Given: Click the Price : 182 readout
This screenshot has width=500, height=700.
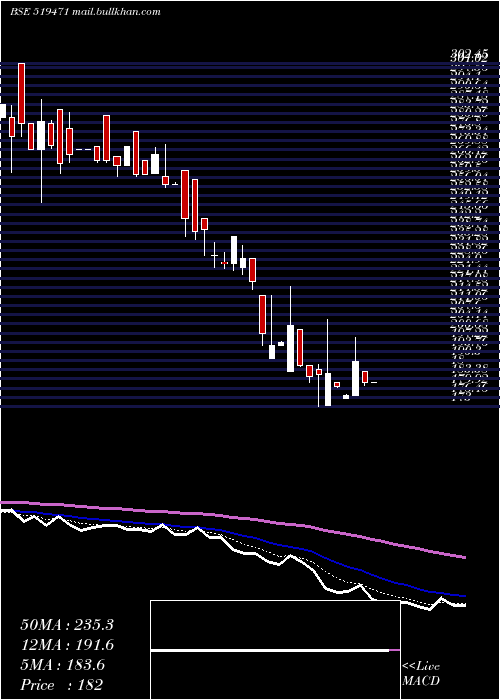Looking at the screenshot, I should point(62,684).
